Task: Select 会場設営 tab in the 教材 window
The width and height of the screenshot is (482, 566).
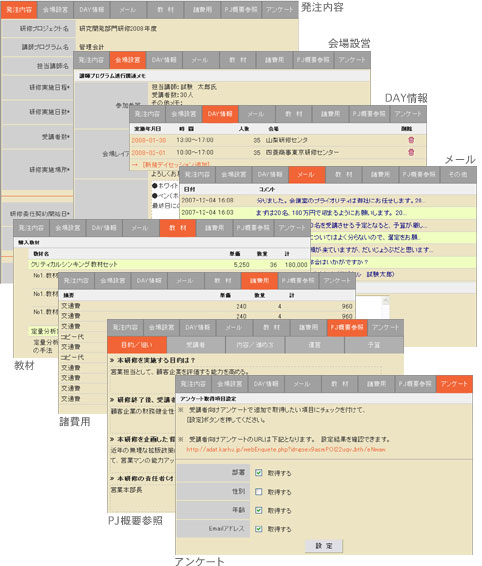Action: click(x=68, y=228)
